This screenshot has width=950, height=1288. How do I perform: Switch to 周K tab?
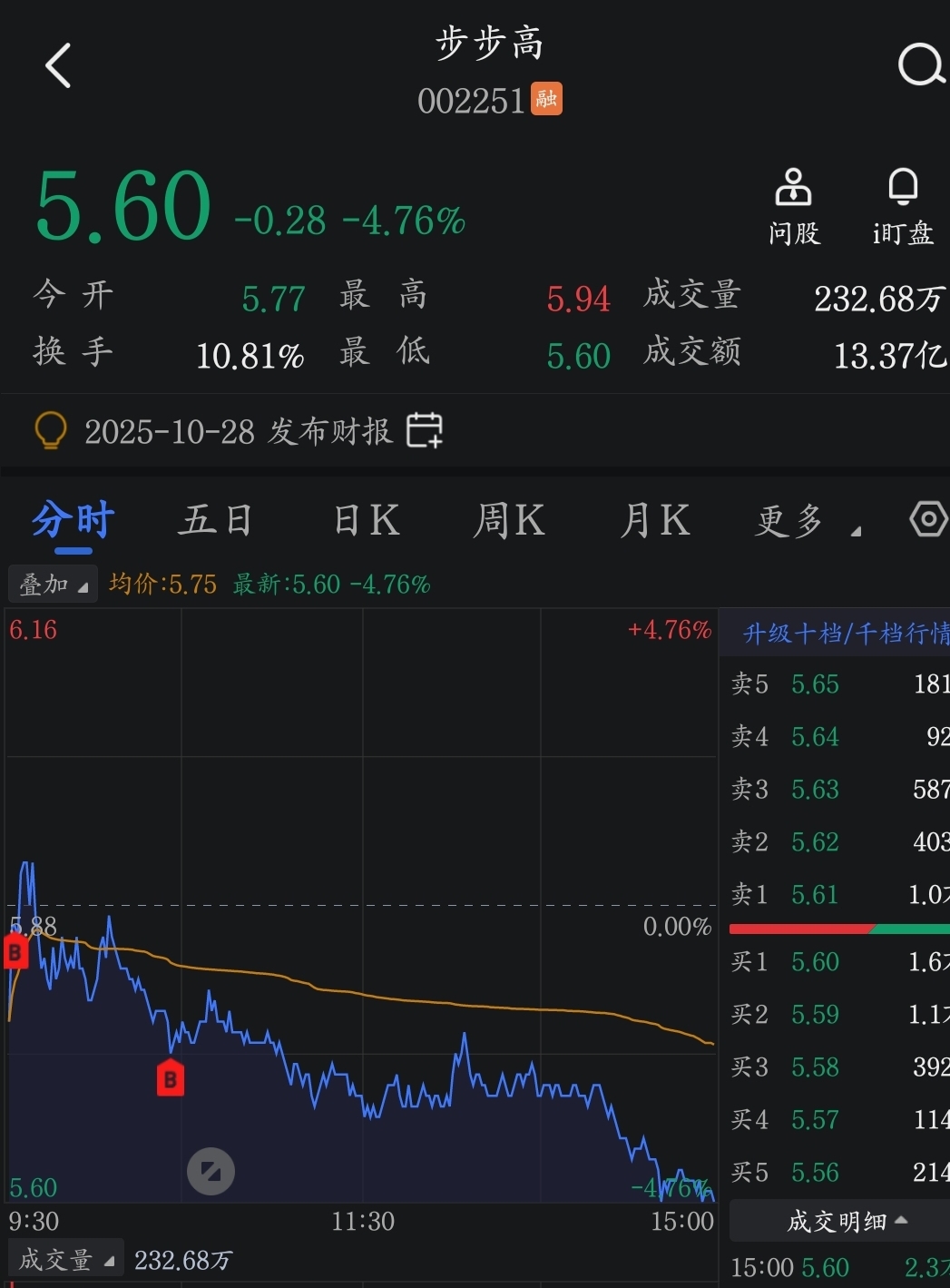(x=509, y=521)
